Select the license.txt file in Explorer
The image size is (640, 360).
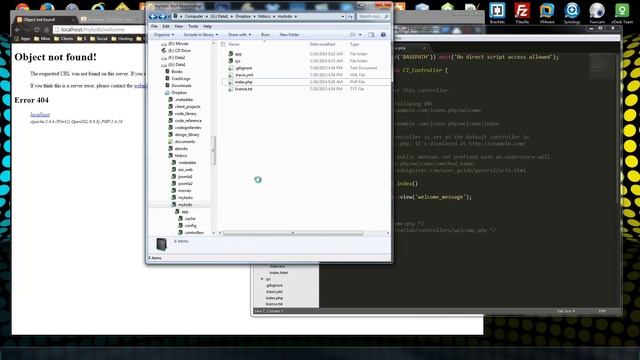point(244,89)
